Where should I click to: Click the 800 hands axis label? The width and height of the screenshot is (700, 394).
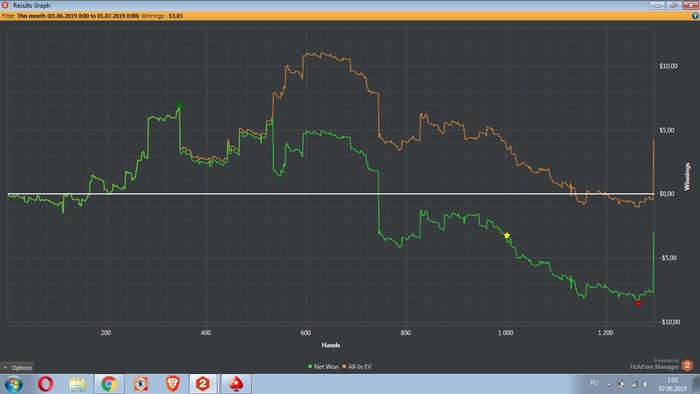[x=406, y=333]
